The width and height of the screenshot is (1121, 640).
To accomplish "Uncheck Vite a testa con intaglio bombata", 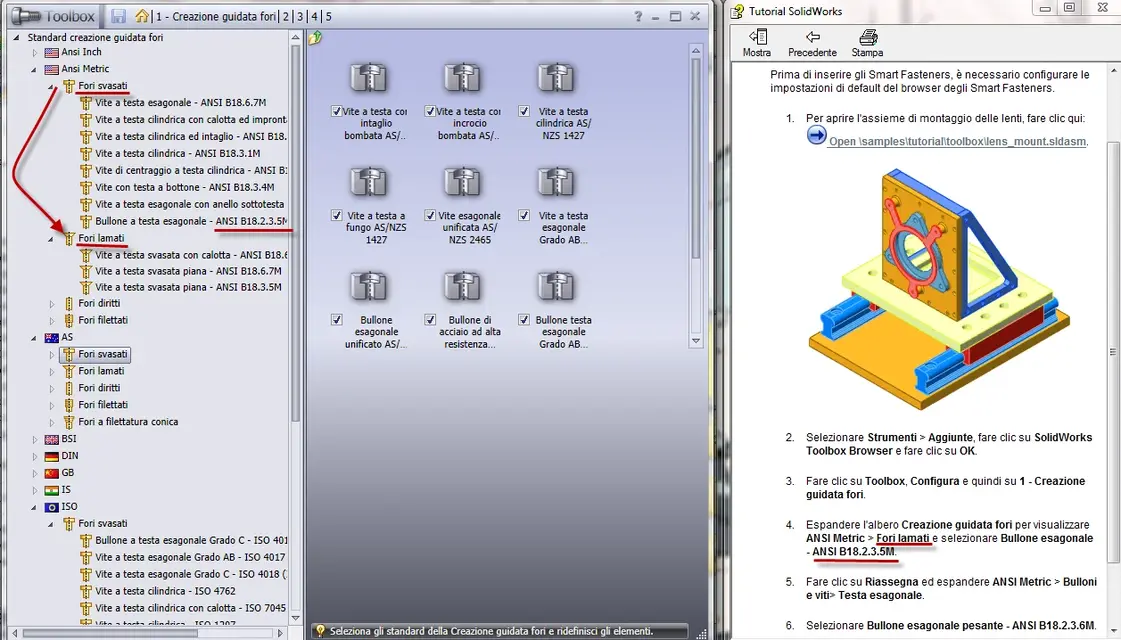I will click(x=337, y=112).
